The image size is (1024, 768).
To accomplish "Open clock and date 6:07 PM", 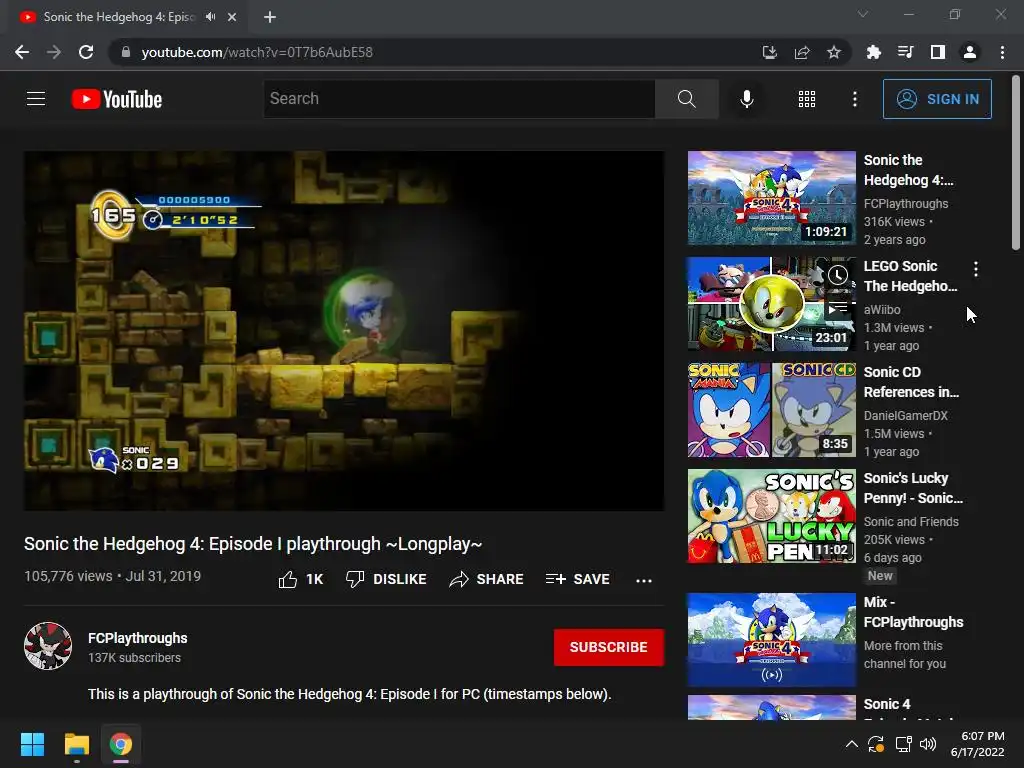I will [978, 744].
